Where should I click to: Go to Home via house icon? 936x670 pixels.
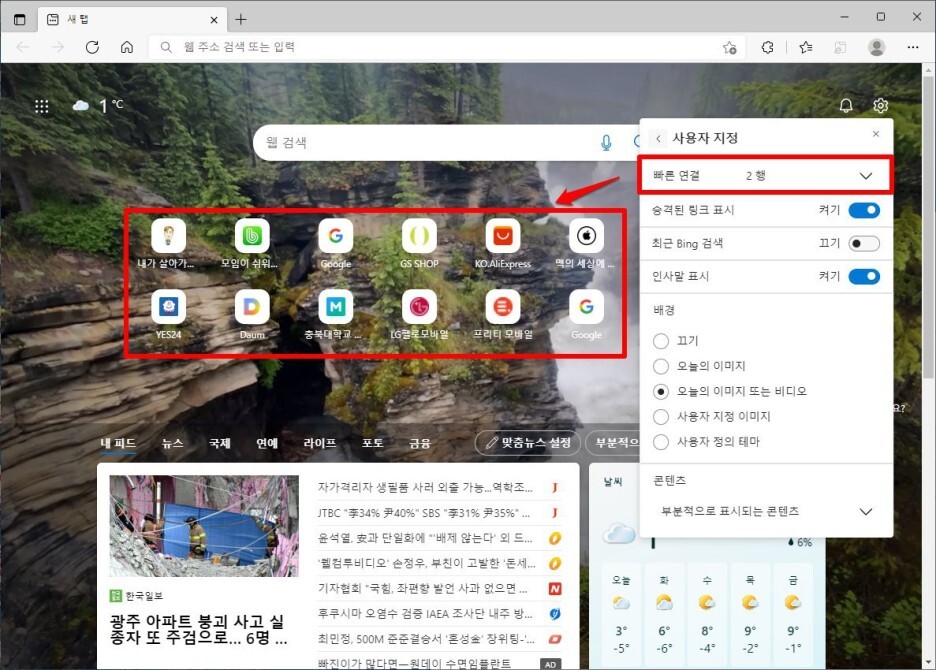click(x=127, y=47)
